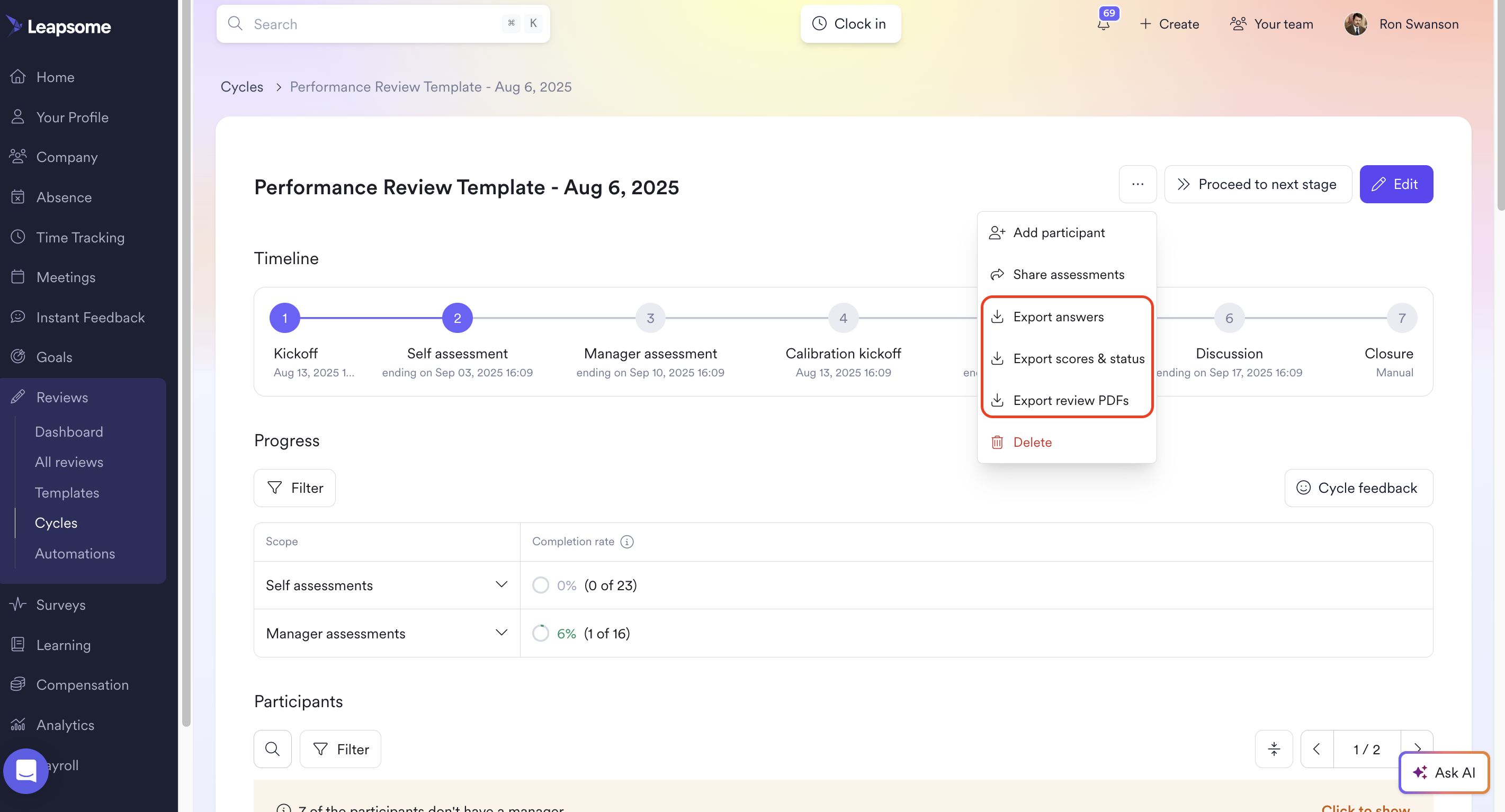The height and width of the screenshot is (812, 1505).
Task: Select Export answers from menu
Action: (1058, 317)
